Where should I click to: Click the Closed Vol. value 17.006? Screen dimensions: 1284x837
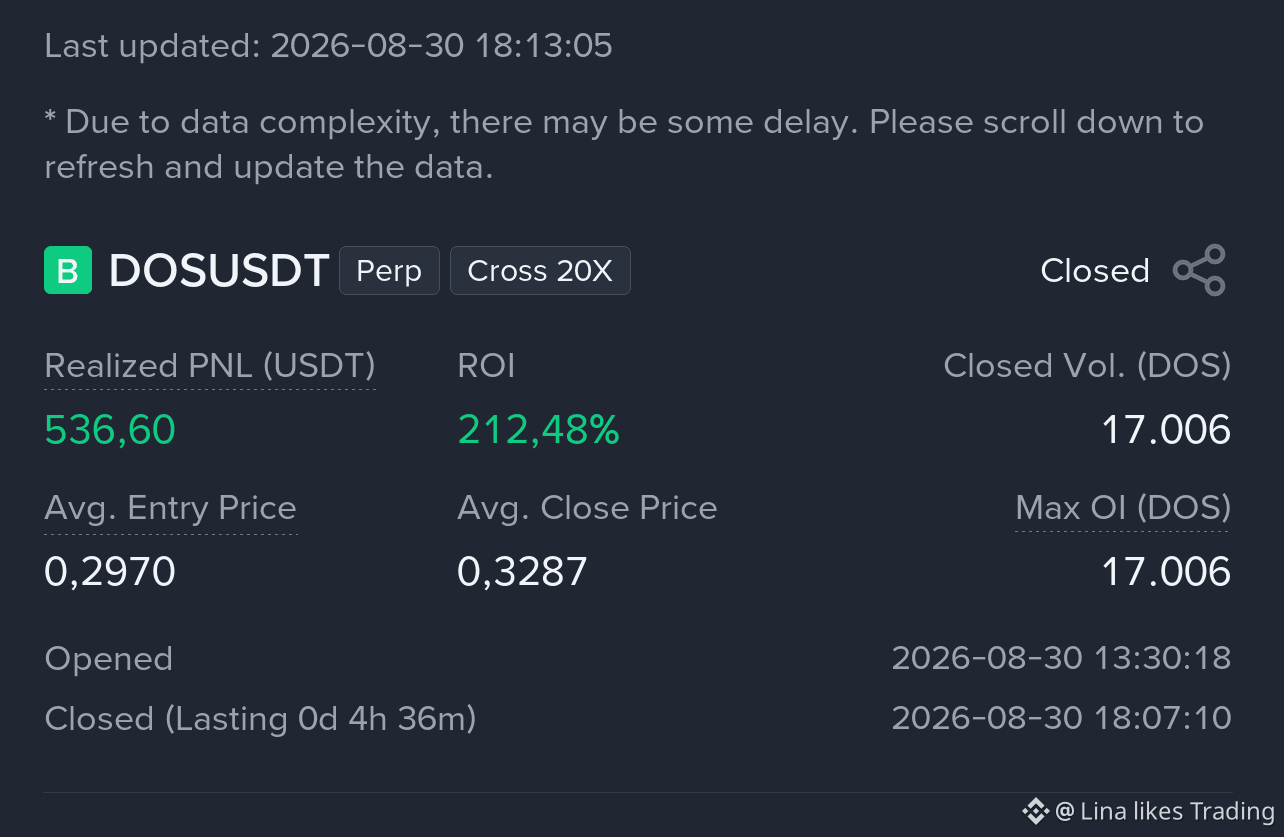pyautogui.click(x=1166, y=430)
